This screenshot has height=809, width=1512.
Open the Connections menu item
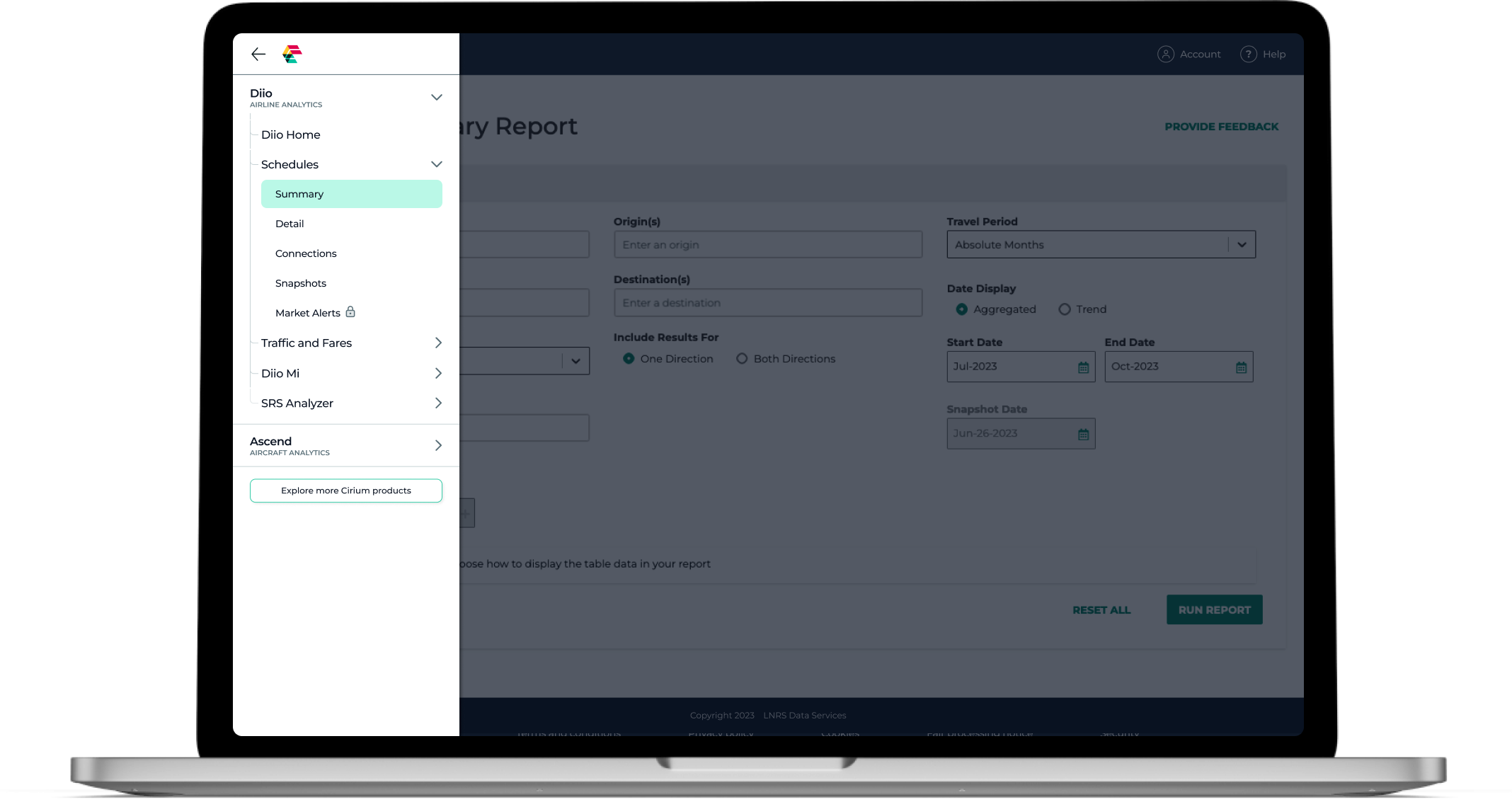click(306, 253)
